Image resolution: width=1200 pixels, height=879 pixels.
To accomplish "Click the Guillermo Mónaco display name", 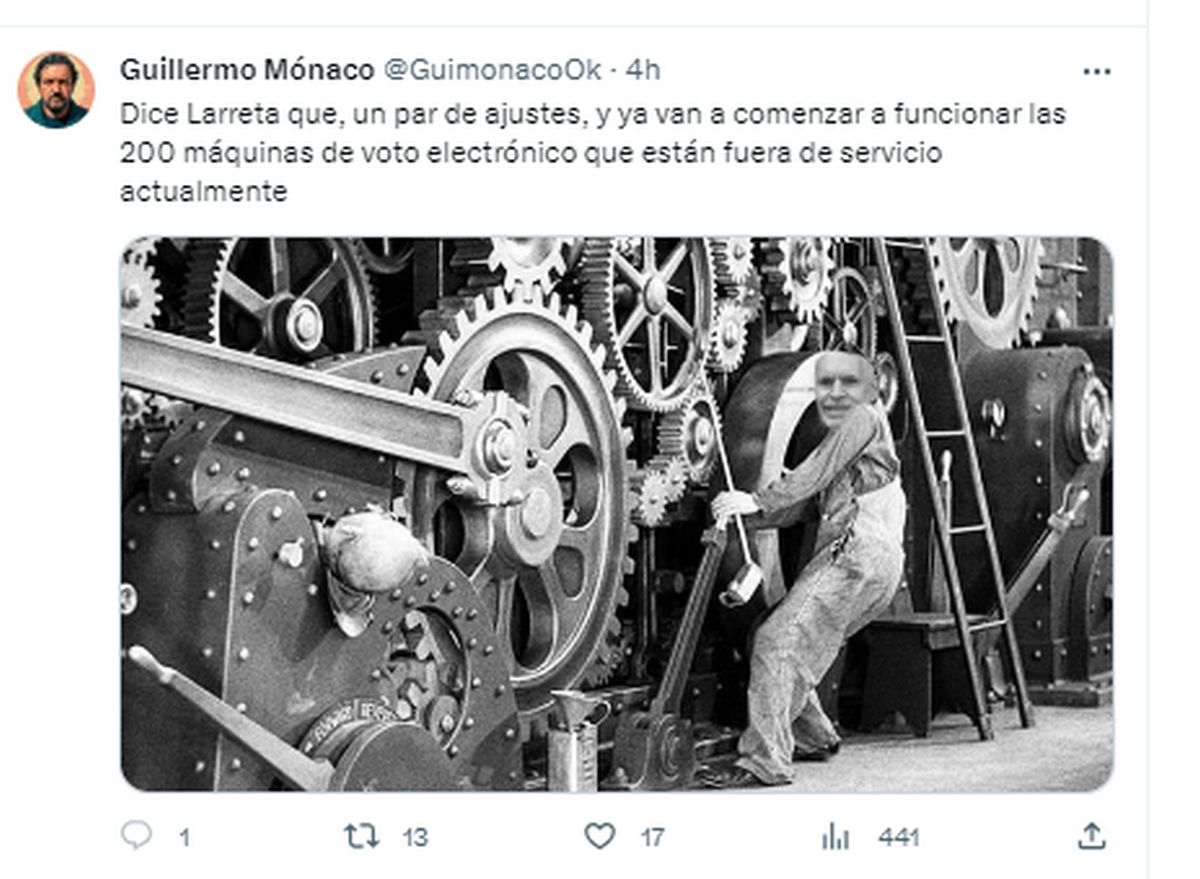I will (247, 70).
